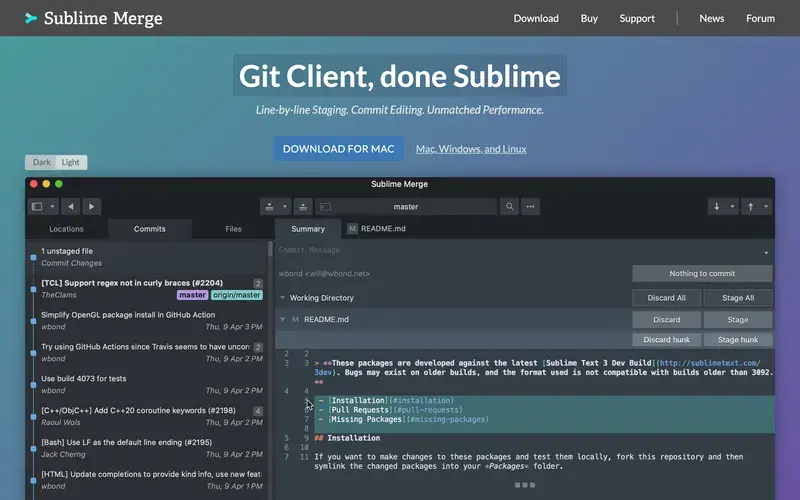Screen dimensions: 800x500
Task: Click the Missing Packages diff line
Action: (x=544, y=419)
